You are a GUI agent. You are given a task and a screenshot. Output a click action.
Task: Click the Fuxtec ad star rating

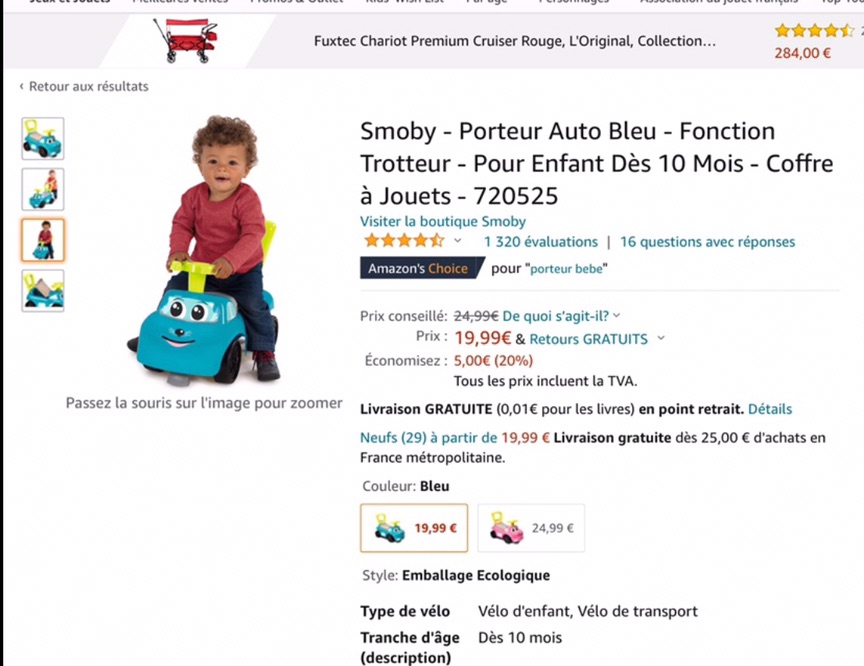pos(814,30)
